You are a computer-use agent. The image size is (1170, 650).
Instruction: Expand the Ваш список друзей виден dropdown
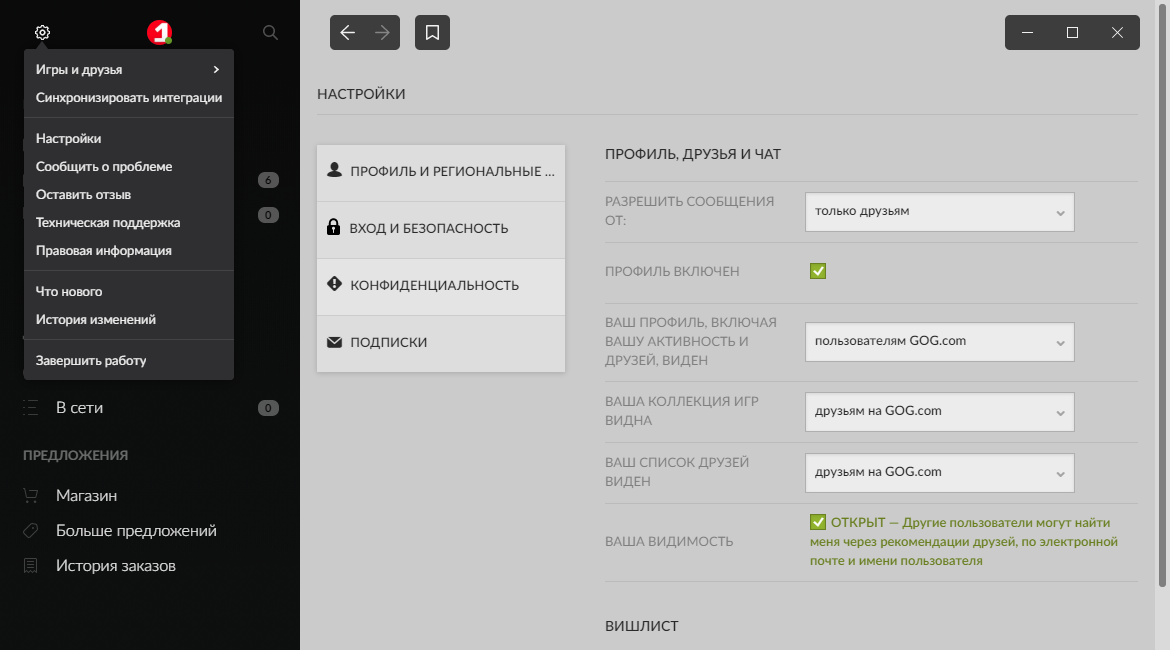click(x=939, y=472)
